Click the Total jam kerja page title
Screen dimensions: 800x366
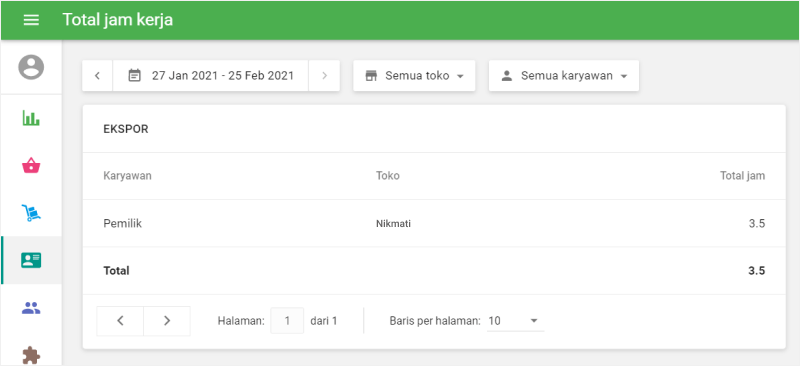coord(118,20)
